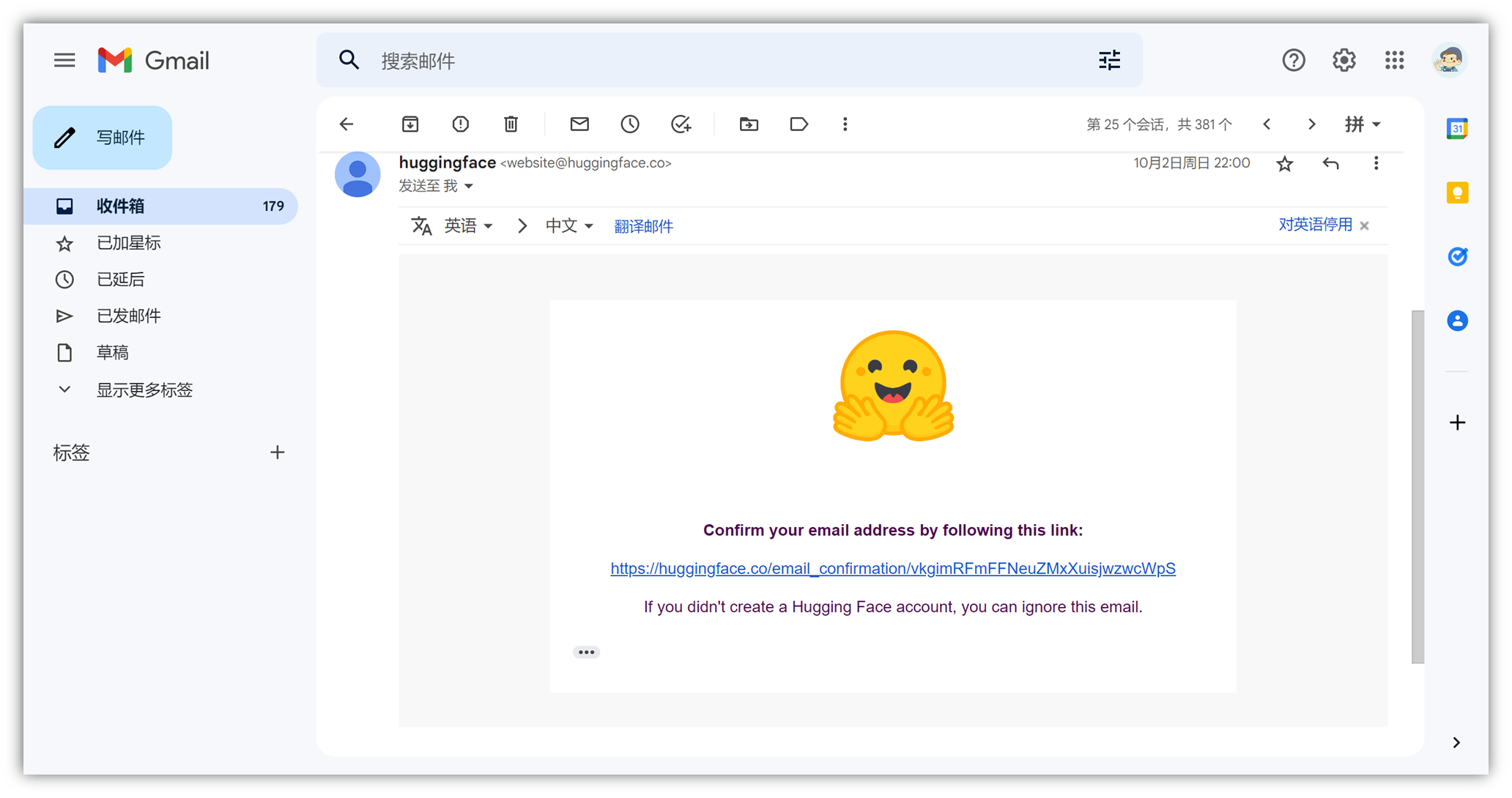Dismiss the translation bar
The image size is (1512, 798).
[1364, 226]
